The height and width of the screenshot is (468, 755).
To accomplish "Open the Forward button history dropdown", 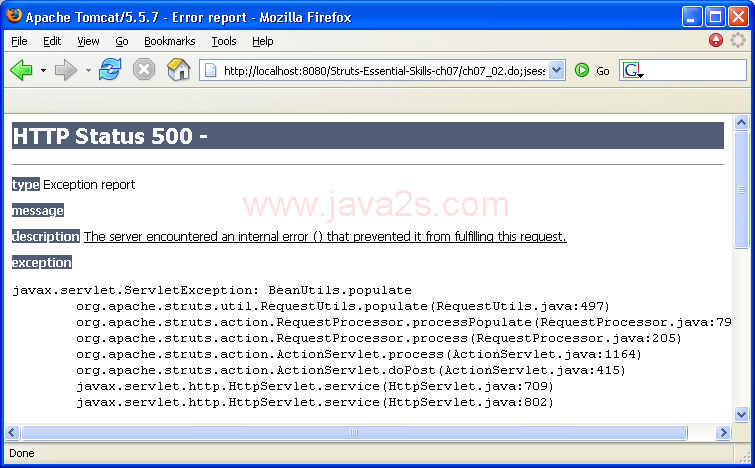I will pos(87,71).
